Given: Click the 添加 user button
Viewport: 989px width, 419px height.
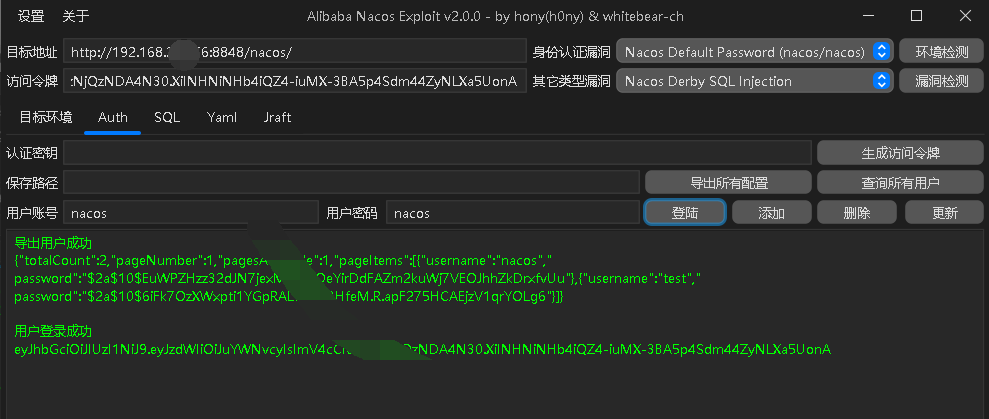Looking at the screenshot, I should pyautogui.click(x=771, y=213).
